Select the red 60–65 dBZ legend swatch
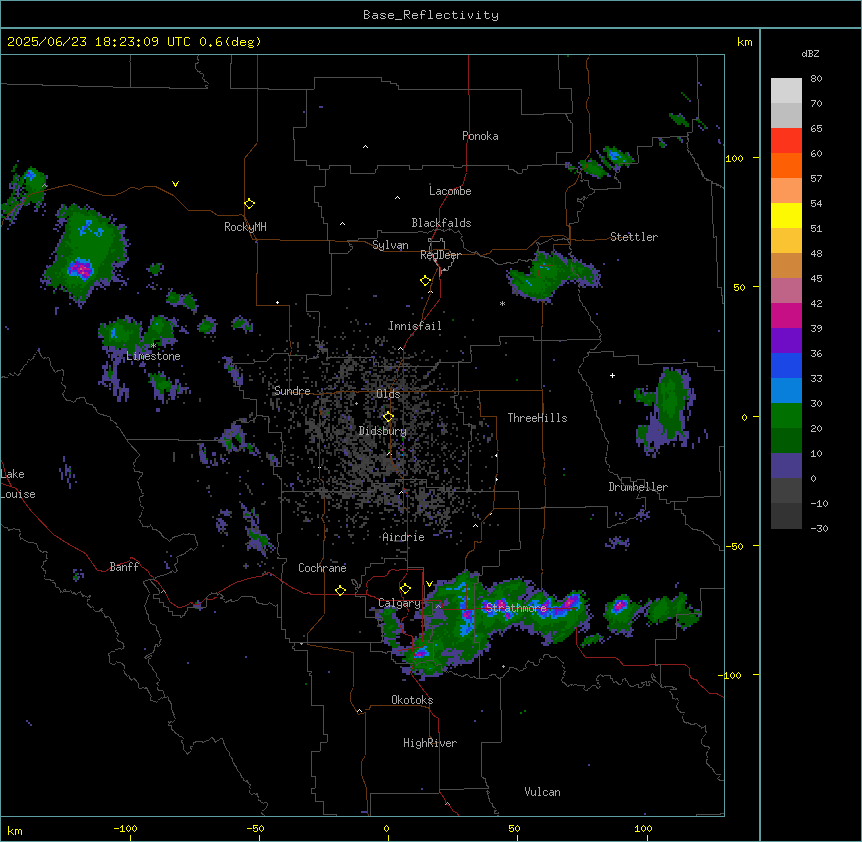862x842 pixels. click(786, 141)
